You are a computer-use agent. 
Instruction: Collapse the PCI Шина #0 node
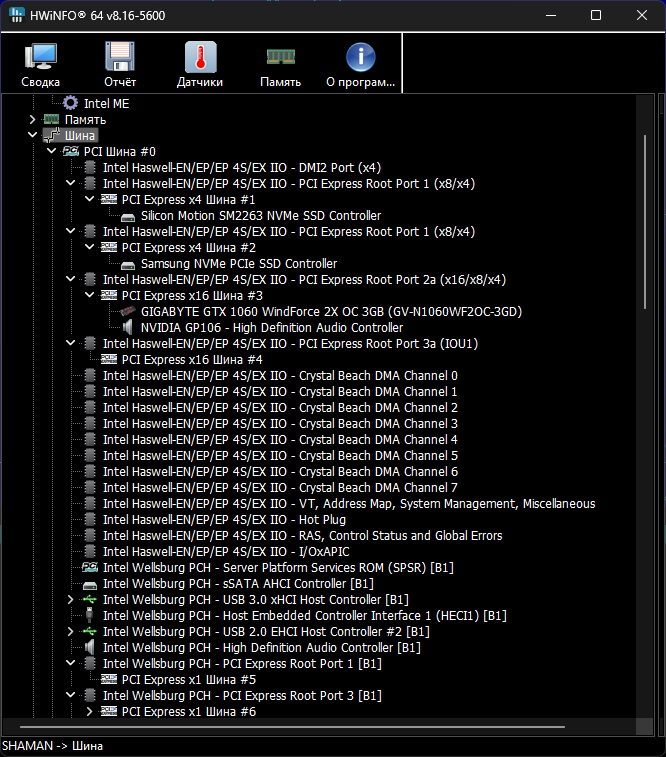51,151
